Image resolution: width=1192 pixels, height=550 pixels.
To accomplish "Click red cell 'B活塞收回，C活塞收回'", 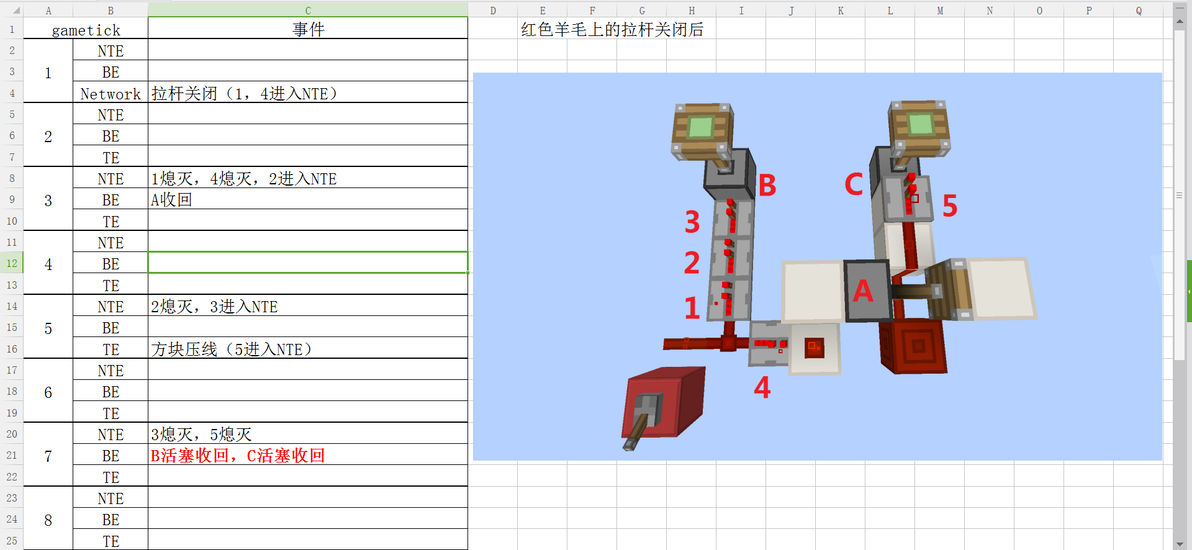I will click(308, 455).
